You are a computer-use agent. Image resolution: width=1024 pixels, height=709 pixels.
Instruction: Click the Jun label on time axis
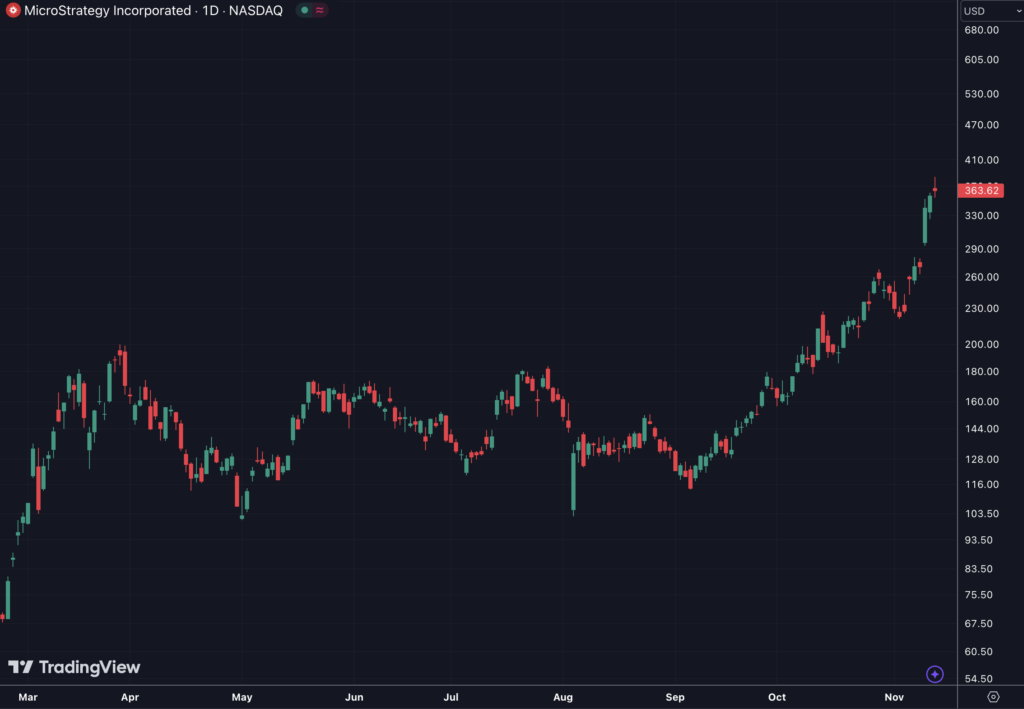click(353, 697)
